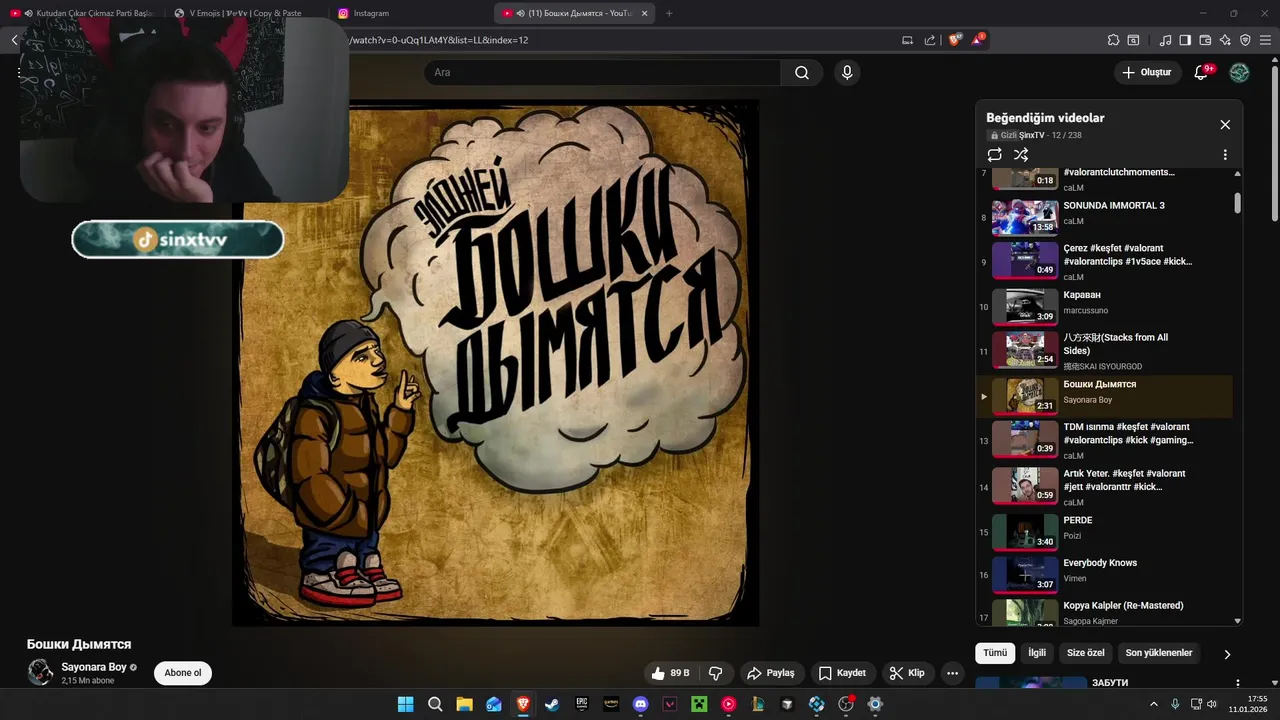This screenshot has width=1280, height=720.
Task: Click the taskbar speaker volume icon
Action: click(1211, 704)
